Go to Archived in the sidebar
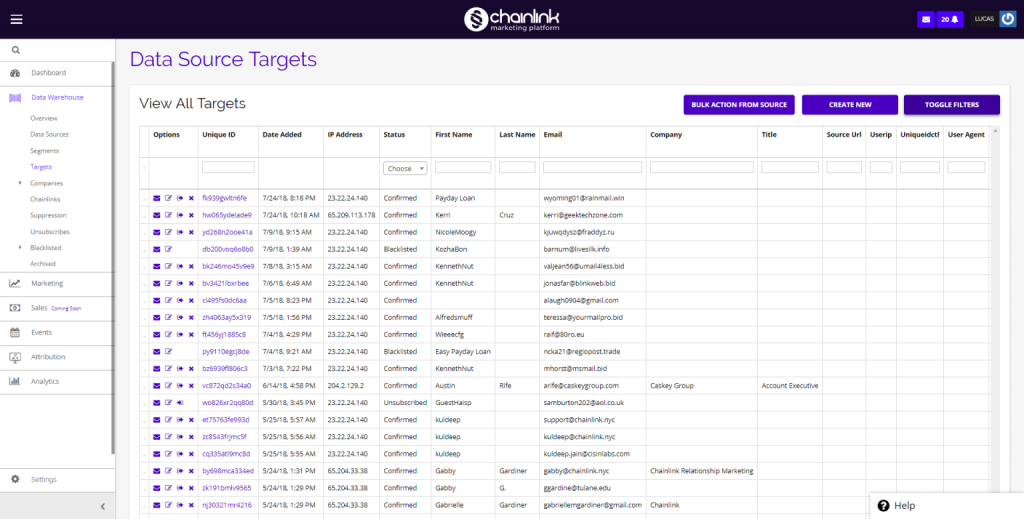Image resolution: width=1024 pixels, height=519 pixels. tap(43, 264)
